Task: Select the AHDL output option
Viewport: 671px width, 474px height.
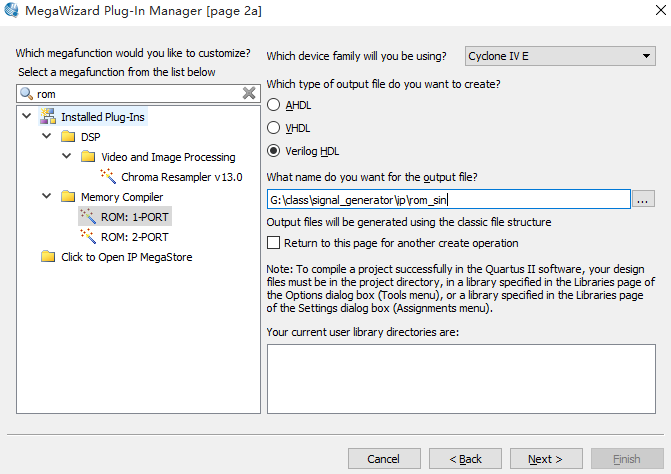Action: click(273, 105)
